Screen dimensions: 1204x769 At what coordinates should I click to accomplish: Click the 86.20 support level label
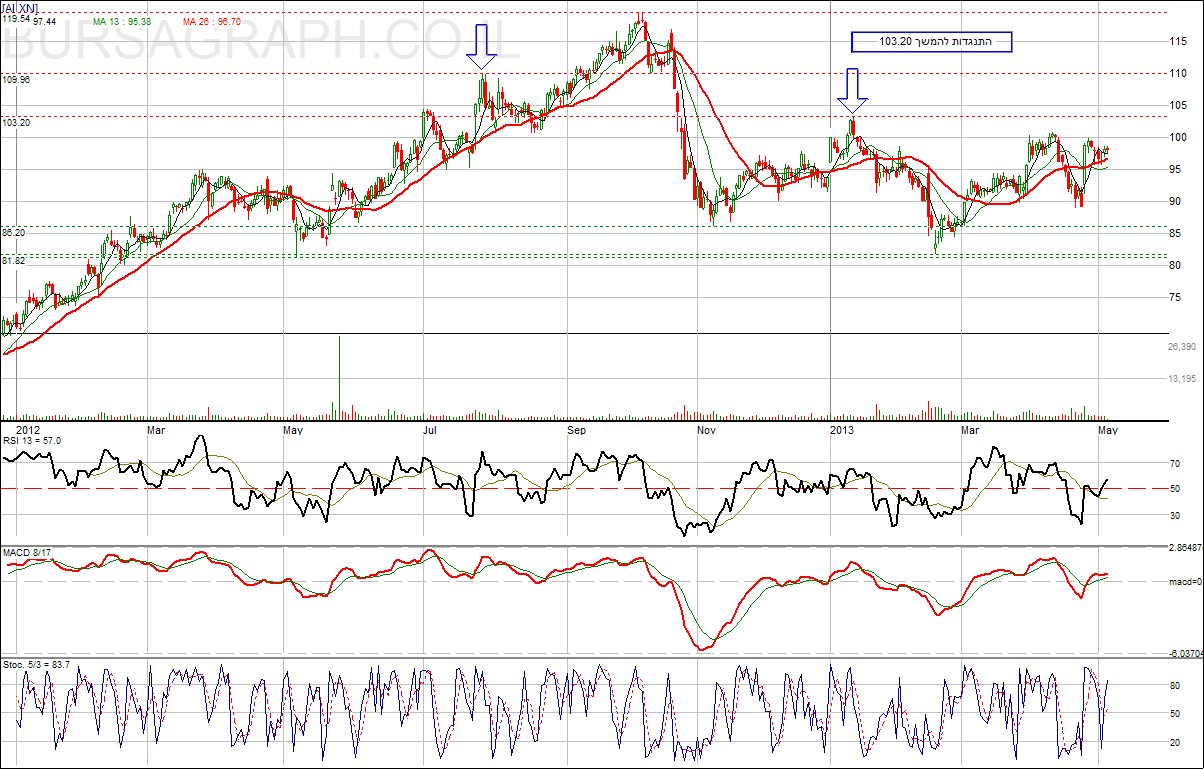[14, 232]
